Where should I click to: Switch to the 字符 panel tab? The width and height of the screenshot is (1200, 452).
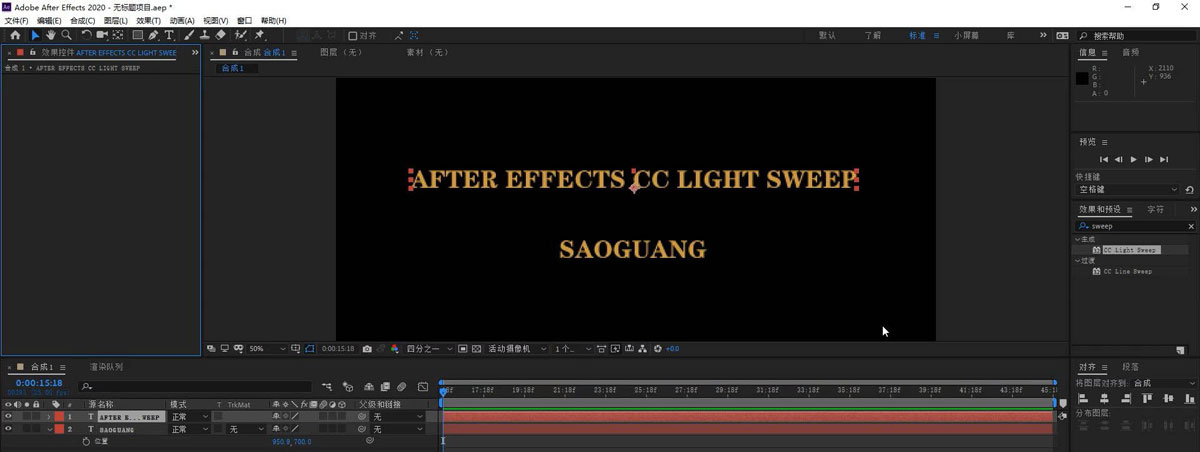click(1155, 210)
